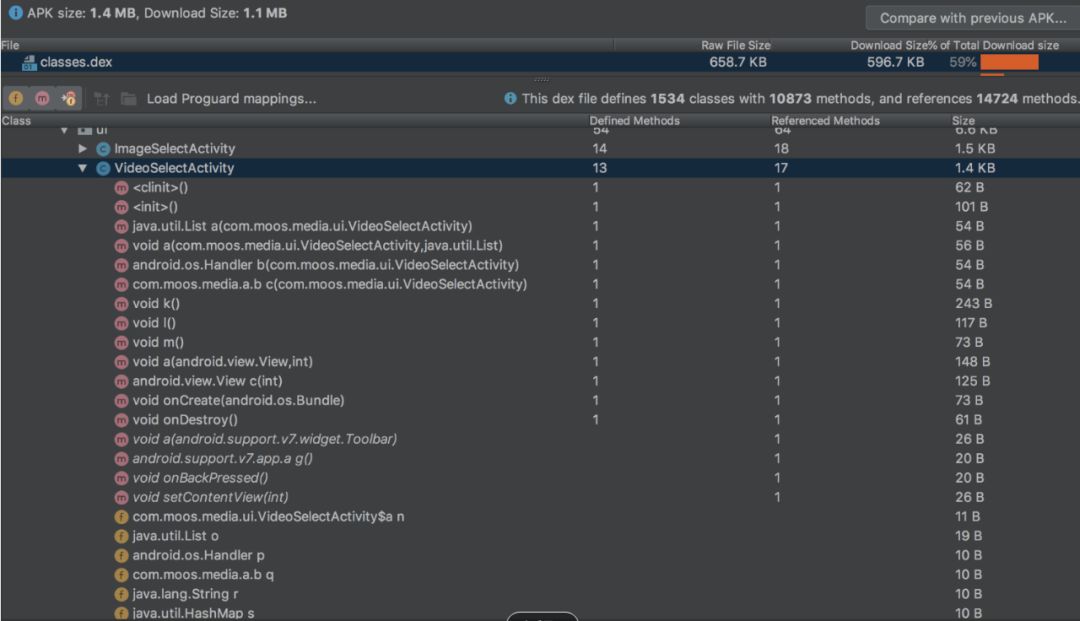Click the Defined Methods column header
The height and width of the screenshot is (621, 1080).
click(634, 120)
